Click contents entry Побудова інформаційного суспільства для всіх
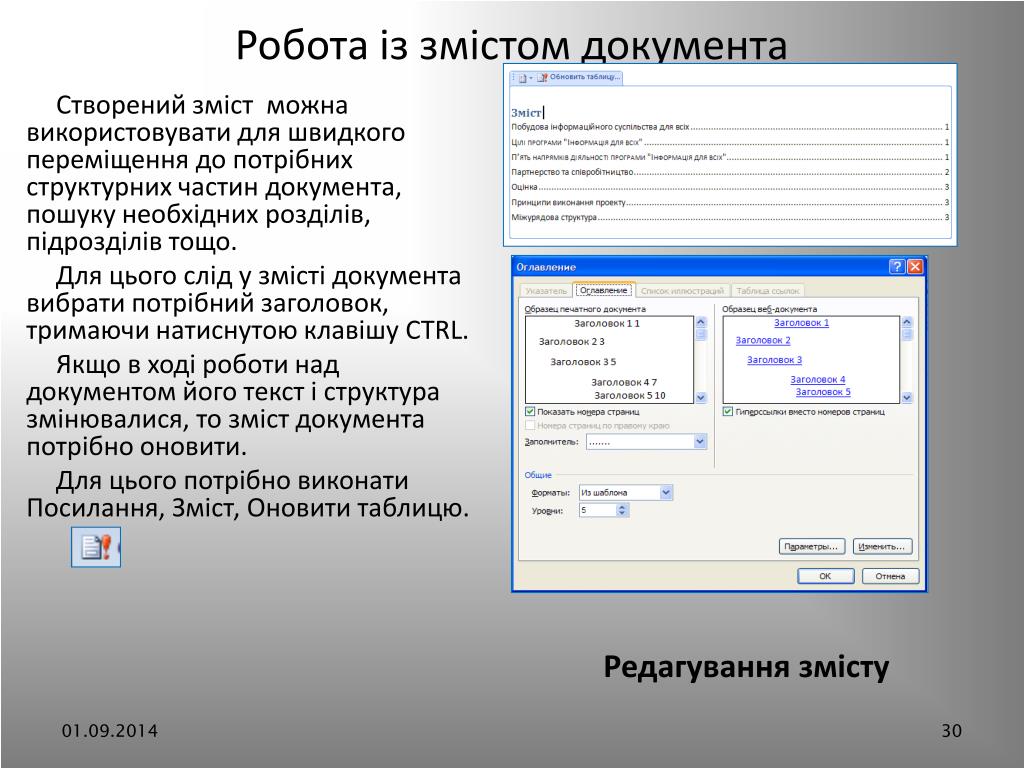The height and width of the screenshot is (768, 1024). point(730,127)
